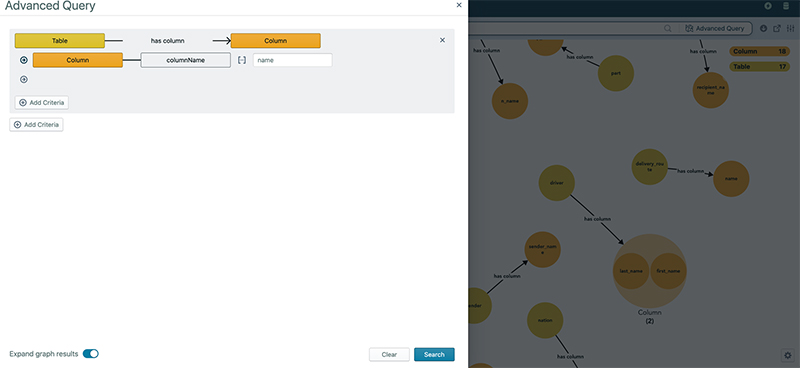This screenshot has height=368, width=800.
Task: Click the magnifier search icon in toolbar
Action: tap(667, 29)
